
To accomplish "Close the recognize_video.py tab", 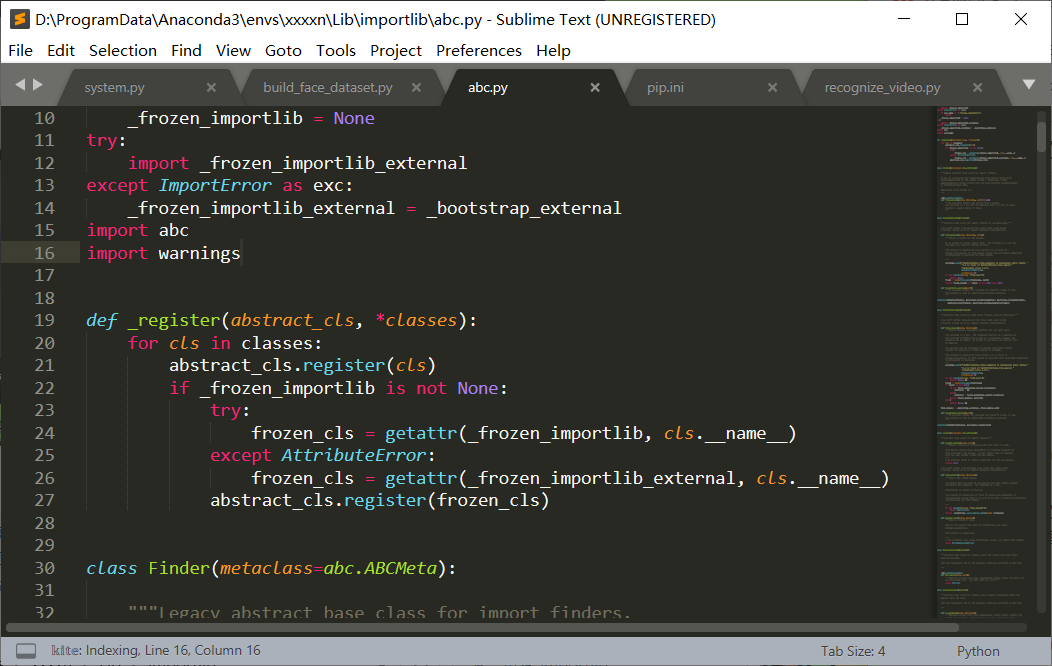I will click(977, 87).
